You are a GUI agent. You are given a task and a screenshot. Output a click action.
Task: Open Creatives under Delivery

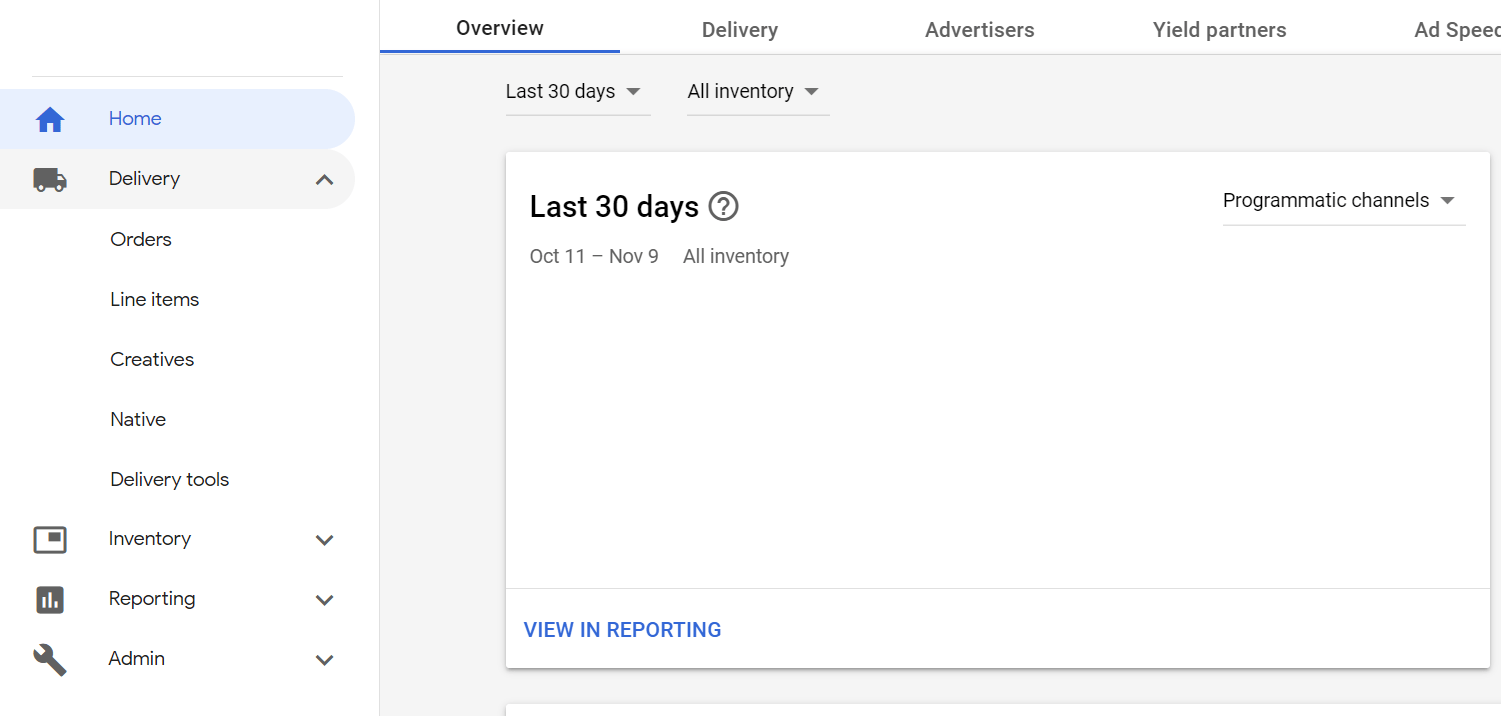152,360
